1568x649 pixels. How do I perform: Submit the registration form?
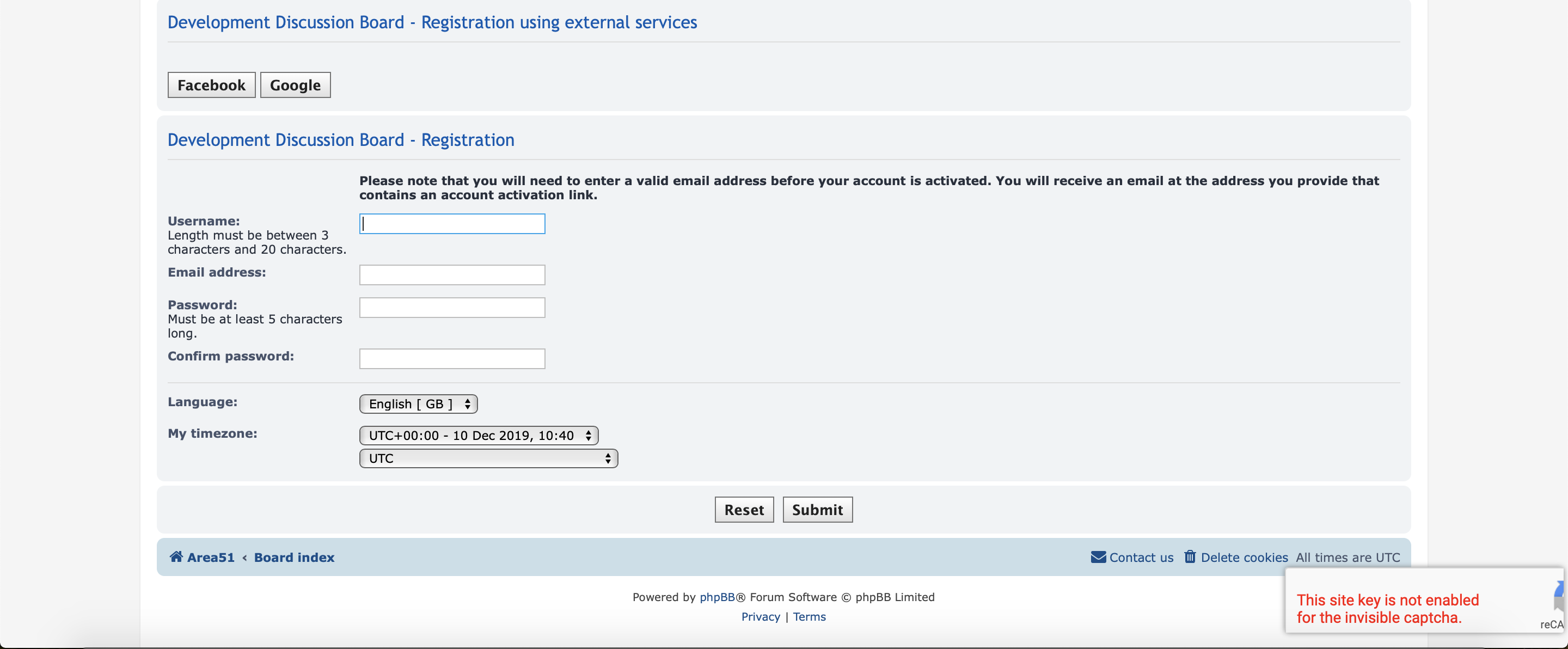(x=817, y=510)
